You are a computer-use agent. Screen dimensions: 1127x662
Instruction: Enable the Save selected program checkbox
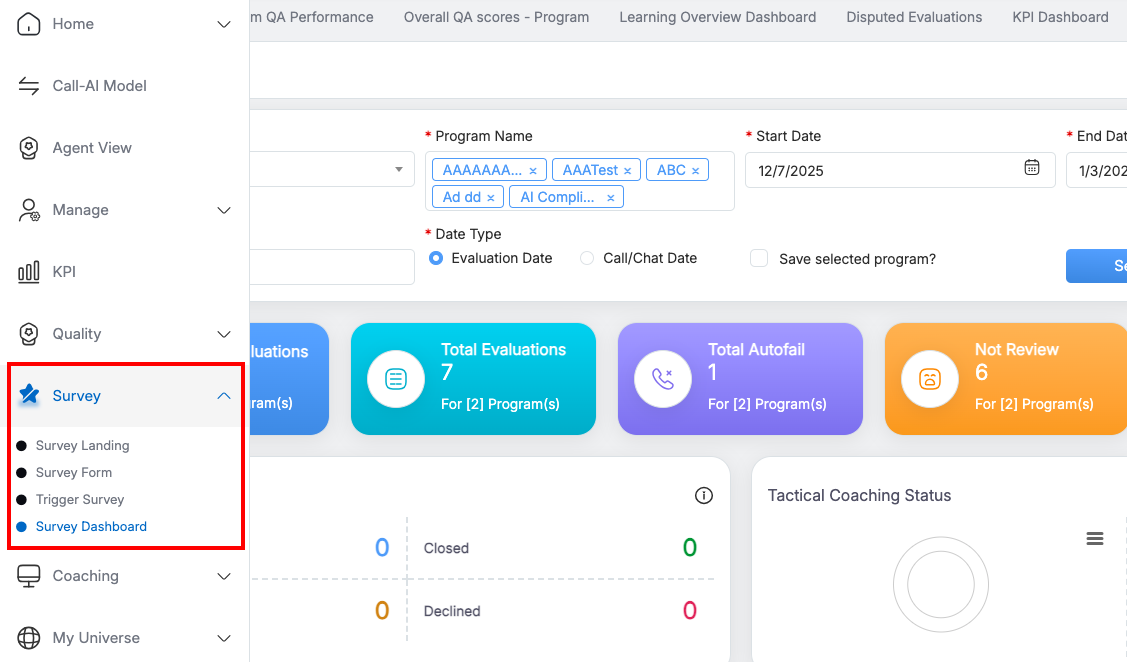click(759, 258)
